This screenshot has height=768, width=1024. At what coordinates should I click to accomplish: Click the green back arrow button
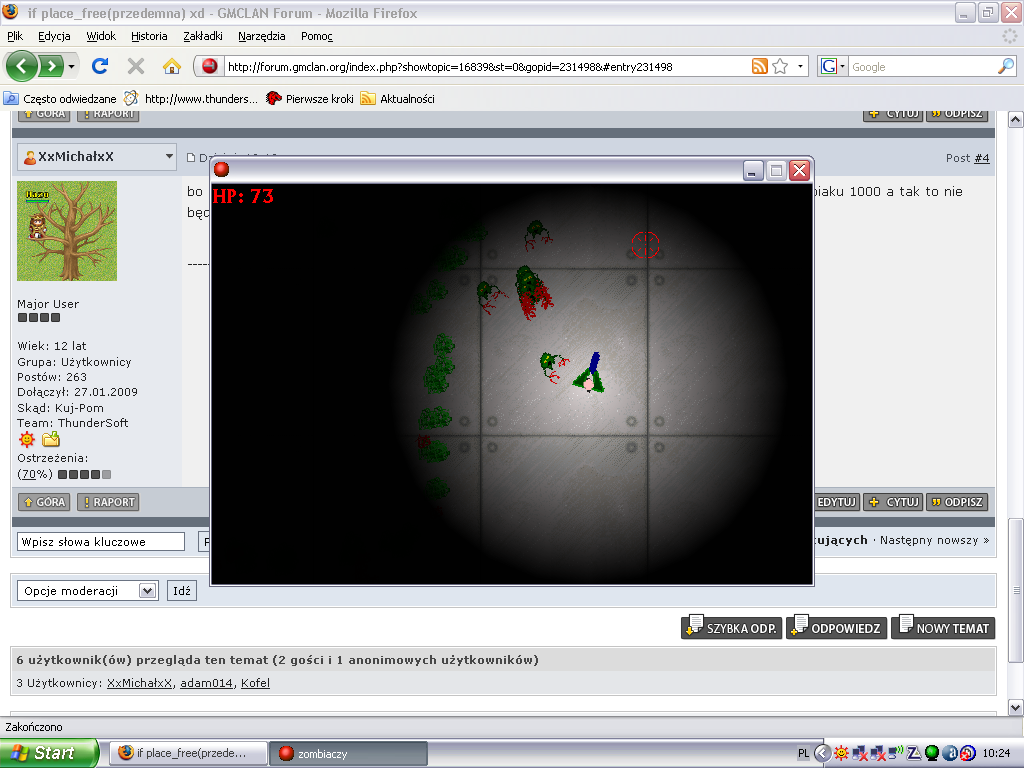(x=22, y=66)
